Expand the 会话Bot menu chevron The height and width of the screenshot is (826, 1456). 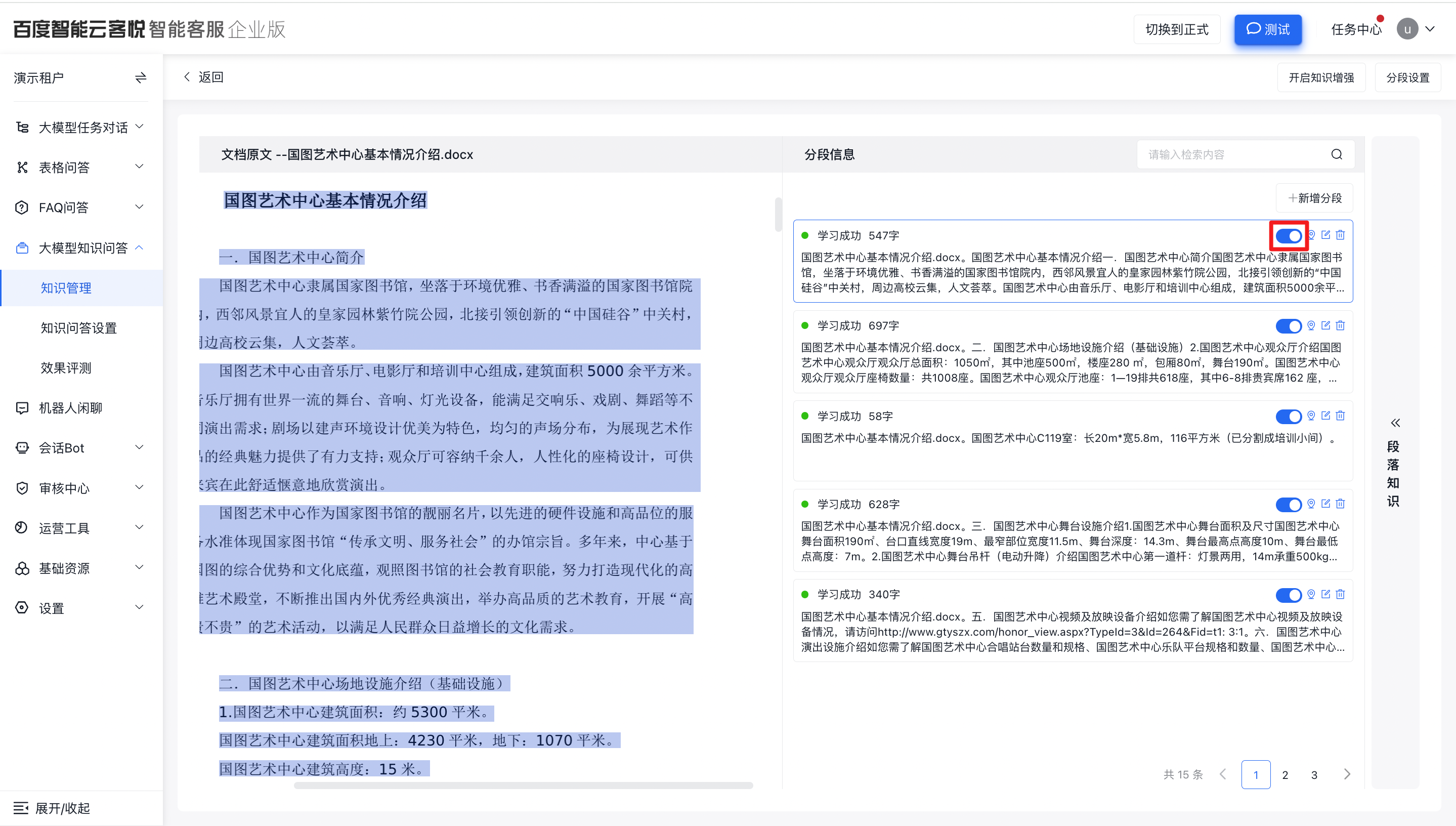[140, 447]
